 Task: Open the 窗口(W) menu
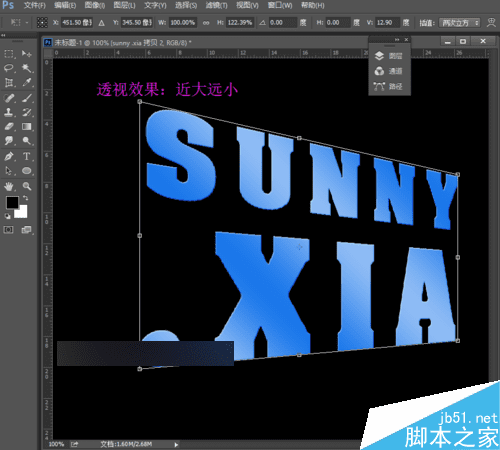(x=280, y=5)
